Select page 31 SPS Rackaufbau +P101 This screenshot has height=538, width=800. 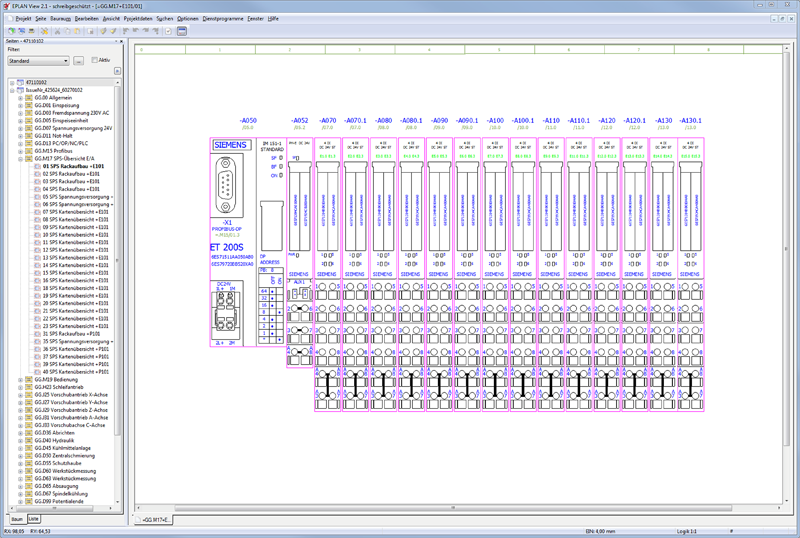tap(71, 334)
